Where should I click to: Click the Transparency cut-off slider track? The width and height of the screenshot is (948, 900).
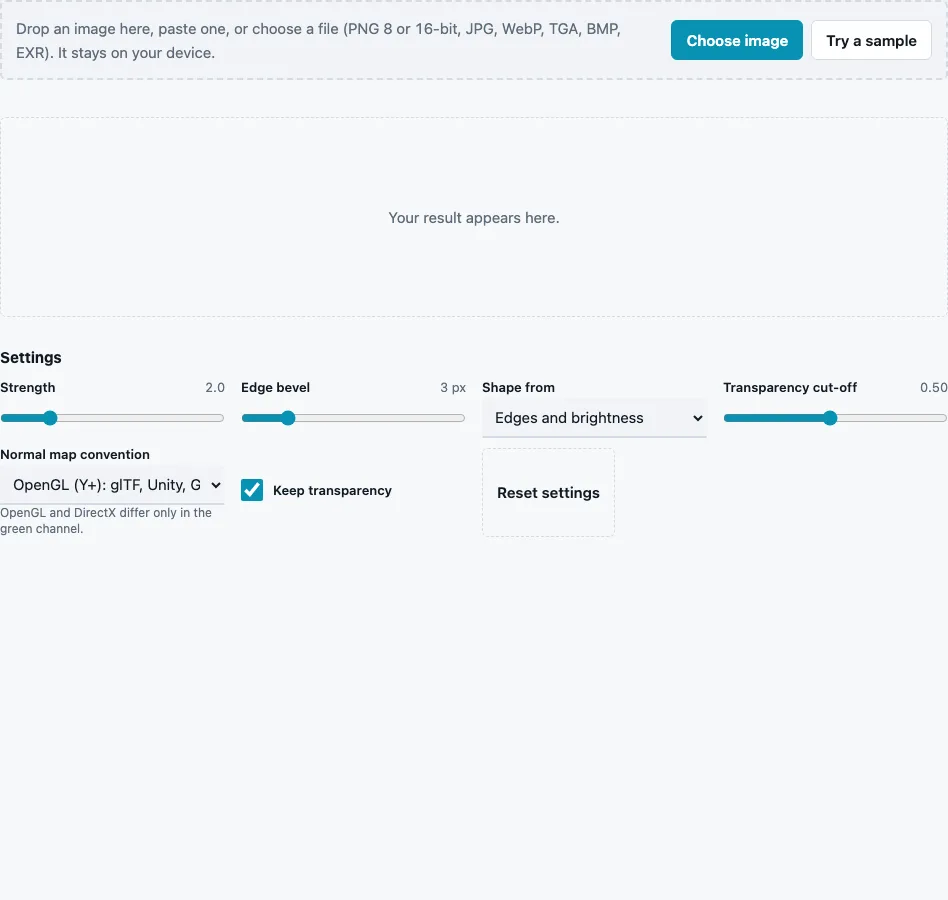pyautogui.click(x=835, y=418)
